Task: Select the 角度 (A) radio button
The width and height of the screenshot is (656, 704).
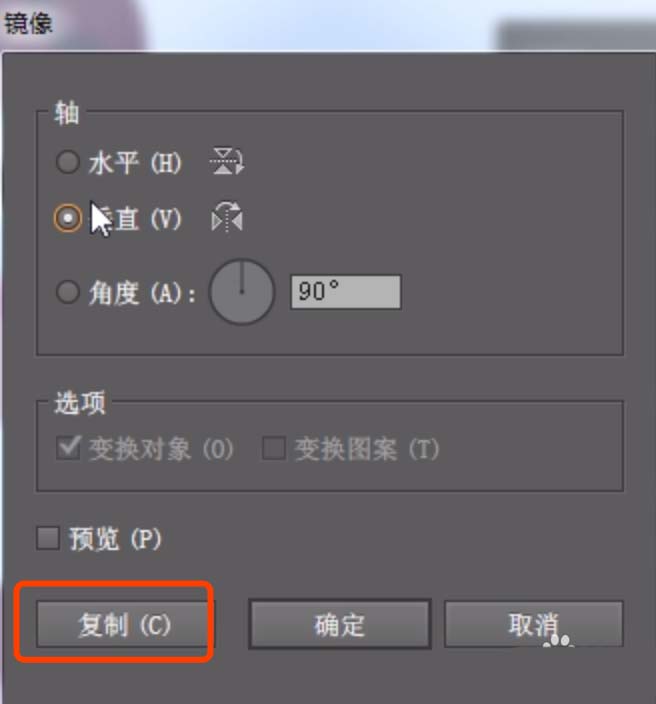Action: pos(68,292)
